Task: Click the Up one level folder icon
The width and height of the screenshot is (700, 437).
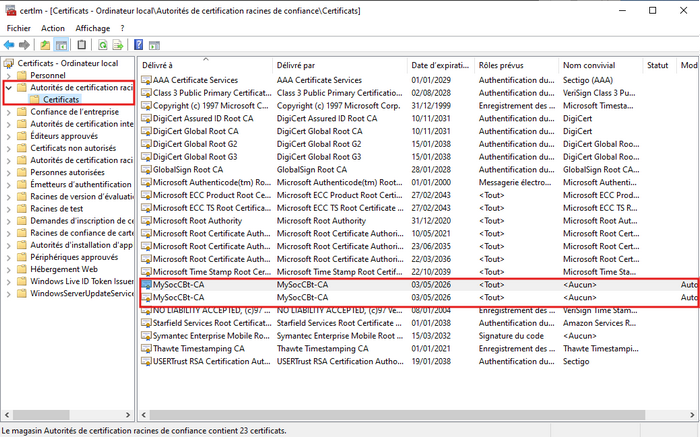Action: 45,45
